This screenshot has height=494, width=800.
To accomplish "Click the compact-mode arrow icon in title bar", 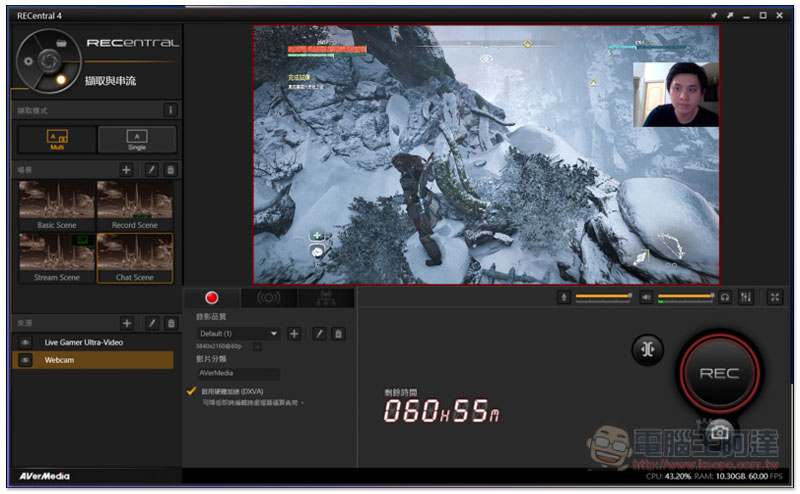I will (x=730, y=15).
